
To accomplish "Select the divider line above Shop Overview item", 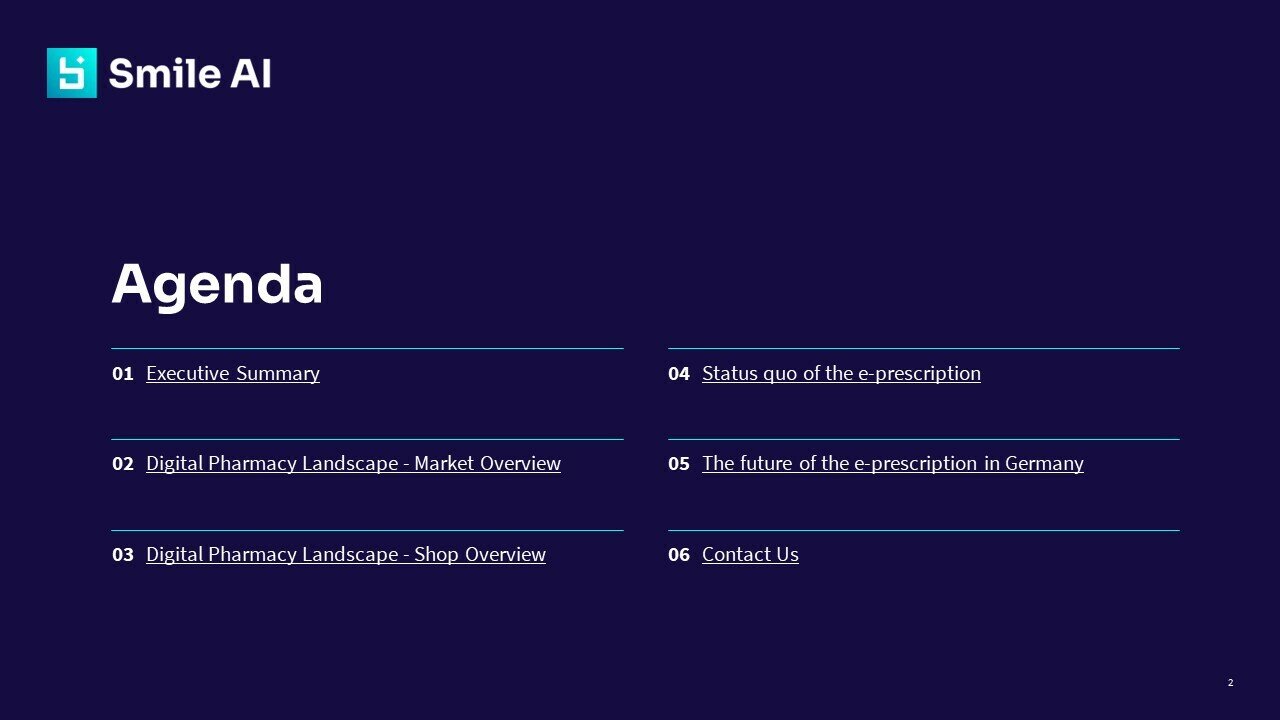I will (367, 530).
